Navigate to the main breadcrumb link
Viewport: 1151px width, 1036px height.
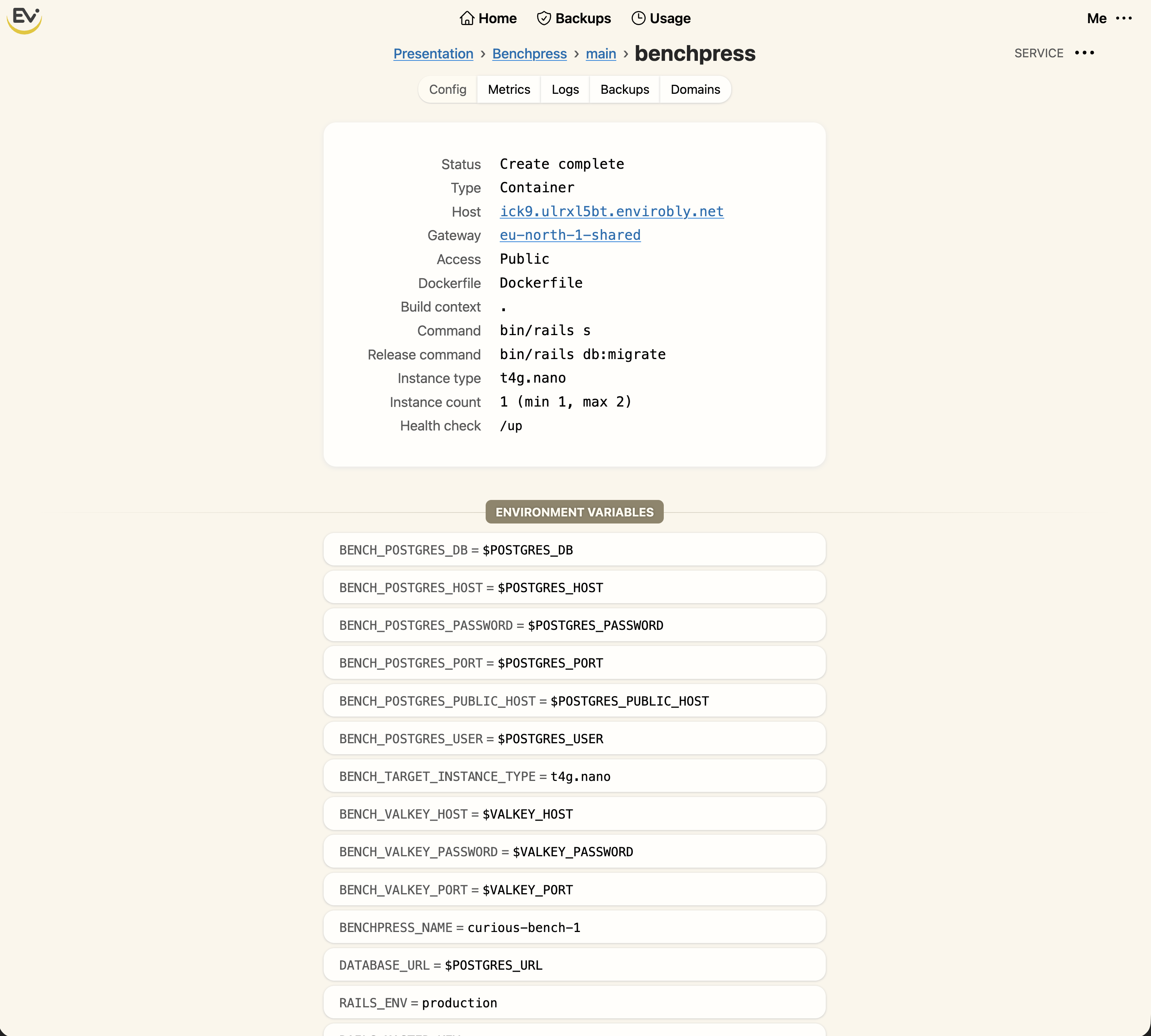[600, 53]
